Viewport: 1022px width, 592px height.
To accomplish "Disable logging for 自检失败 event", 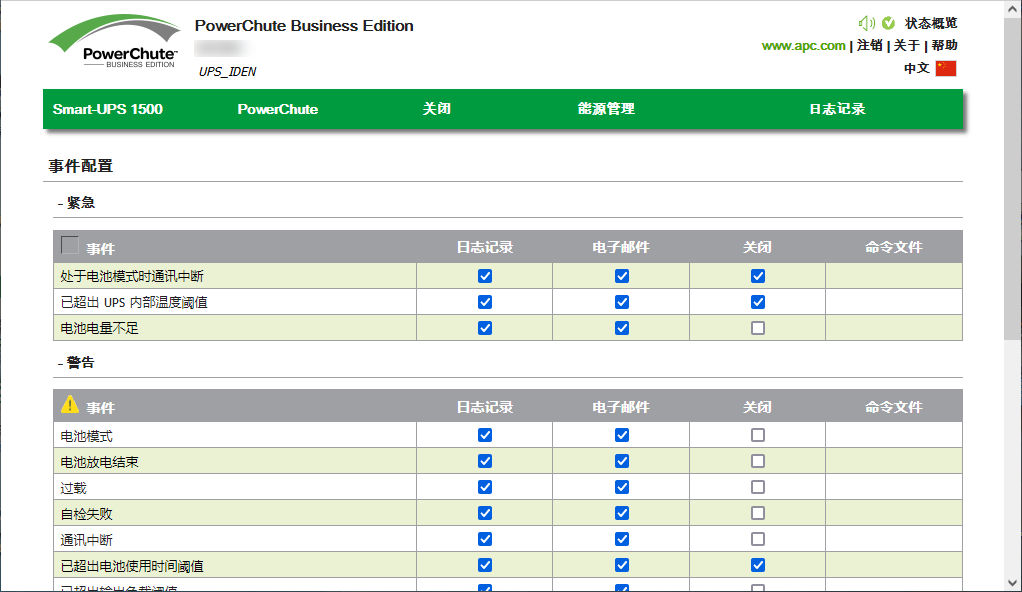I will [x=485, y=513].
